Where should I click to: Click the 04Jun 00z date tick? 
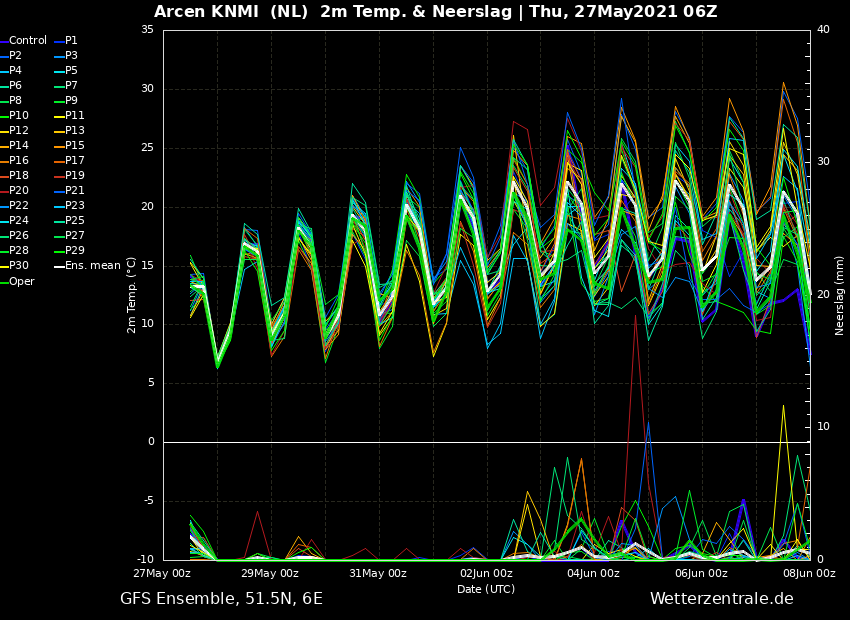pyautogui.click(x=594, y=573)
